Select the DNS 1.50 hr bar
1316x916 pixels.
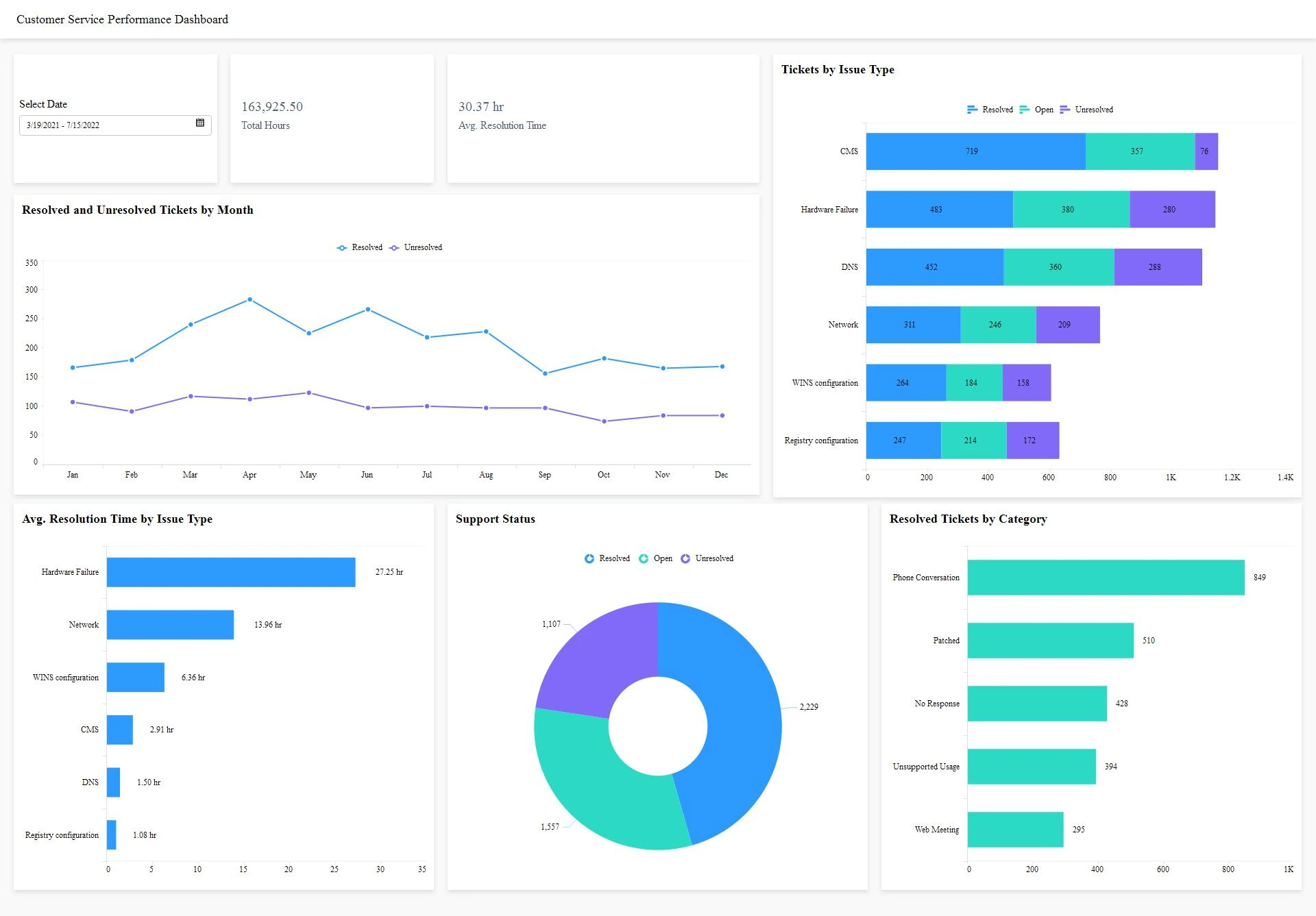113,782
